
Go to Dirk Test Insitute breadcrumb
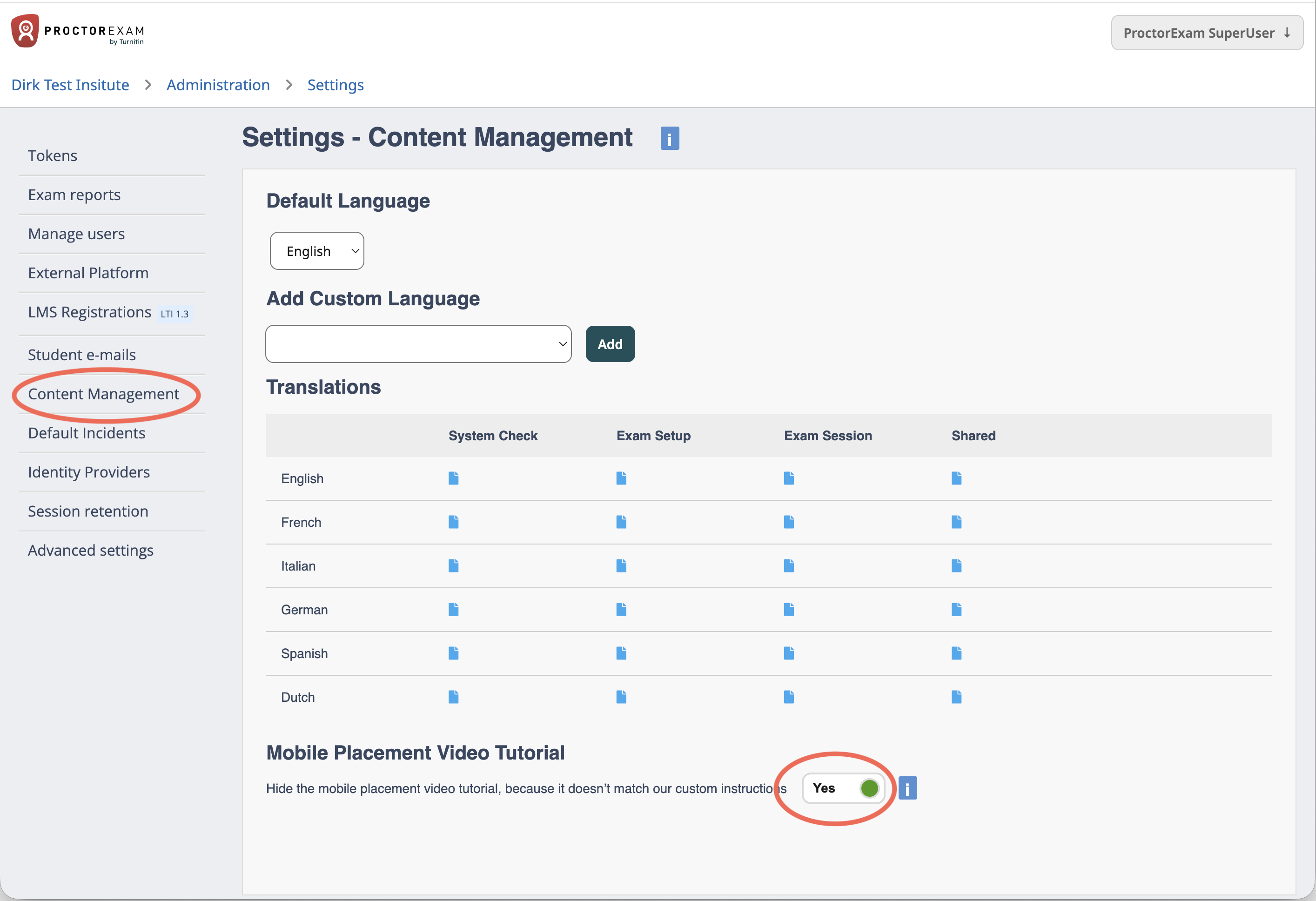point(70,85)
